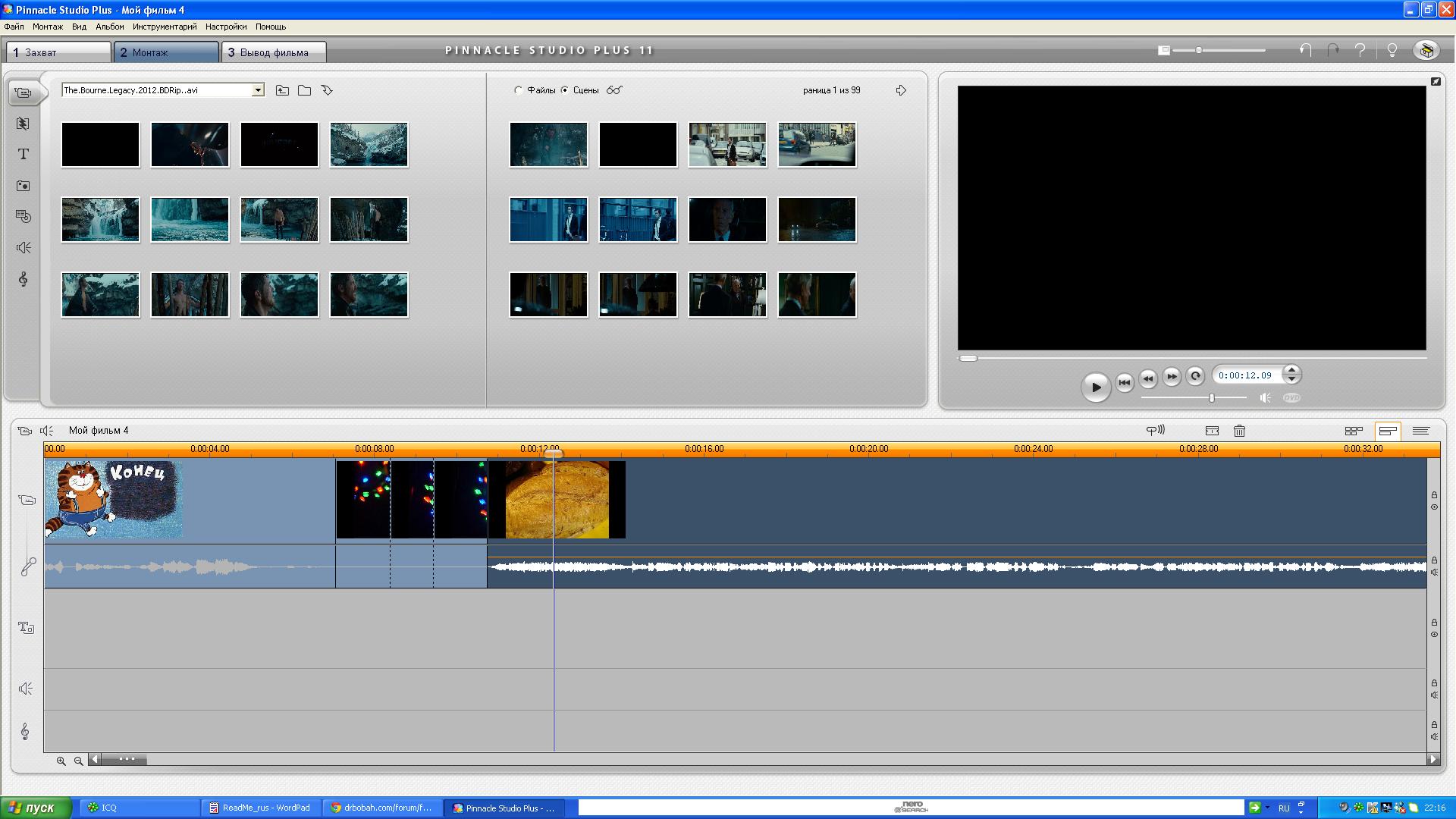Mute the sound effects track
The image size is (1456, 819).
tap(1434, 695)
